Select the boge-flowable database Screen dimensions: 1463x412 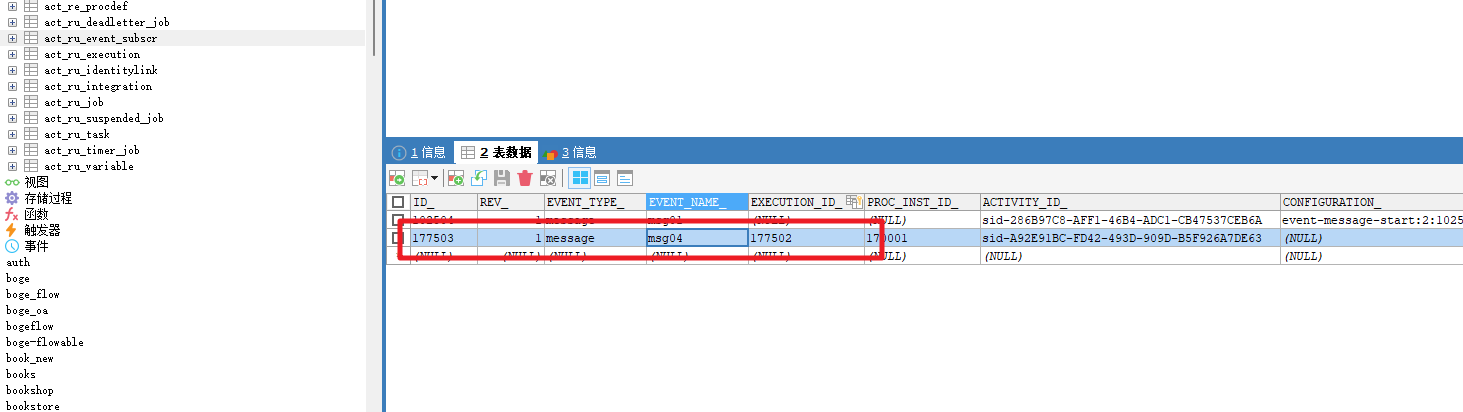(45, 342)
